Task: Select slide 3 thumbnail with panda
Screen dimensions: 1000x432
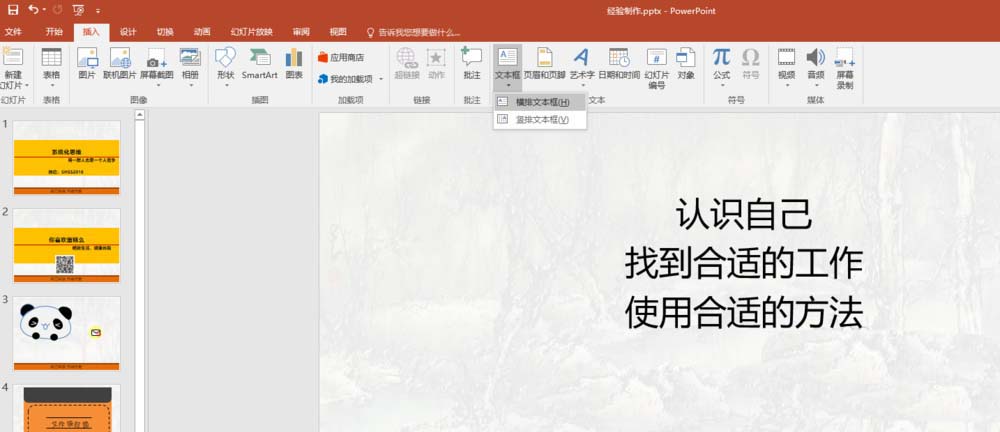Action: coord(66,334)
